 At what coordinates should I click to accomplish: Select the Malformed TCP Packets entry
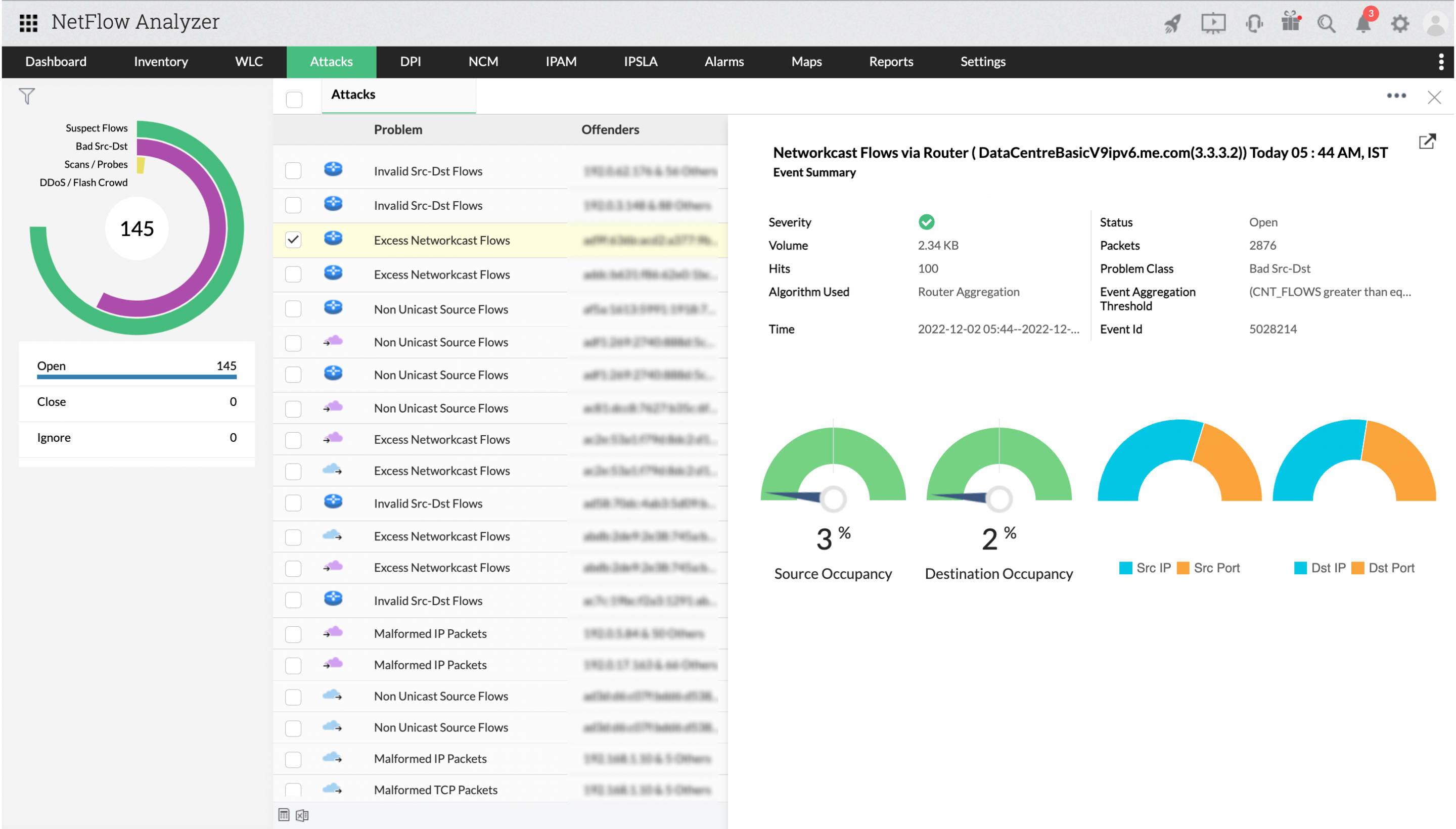pyautogui.click(x=436, y=790)
